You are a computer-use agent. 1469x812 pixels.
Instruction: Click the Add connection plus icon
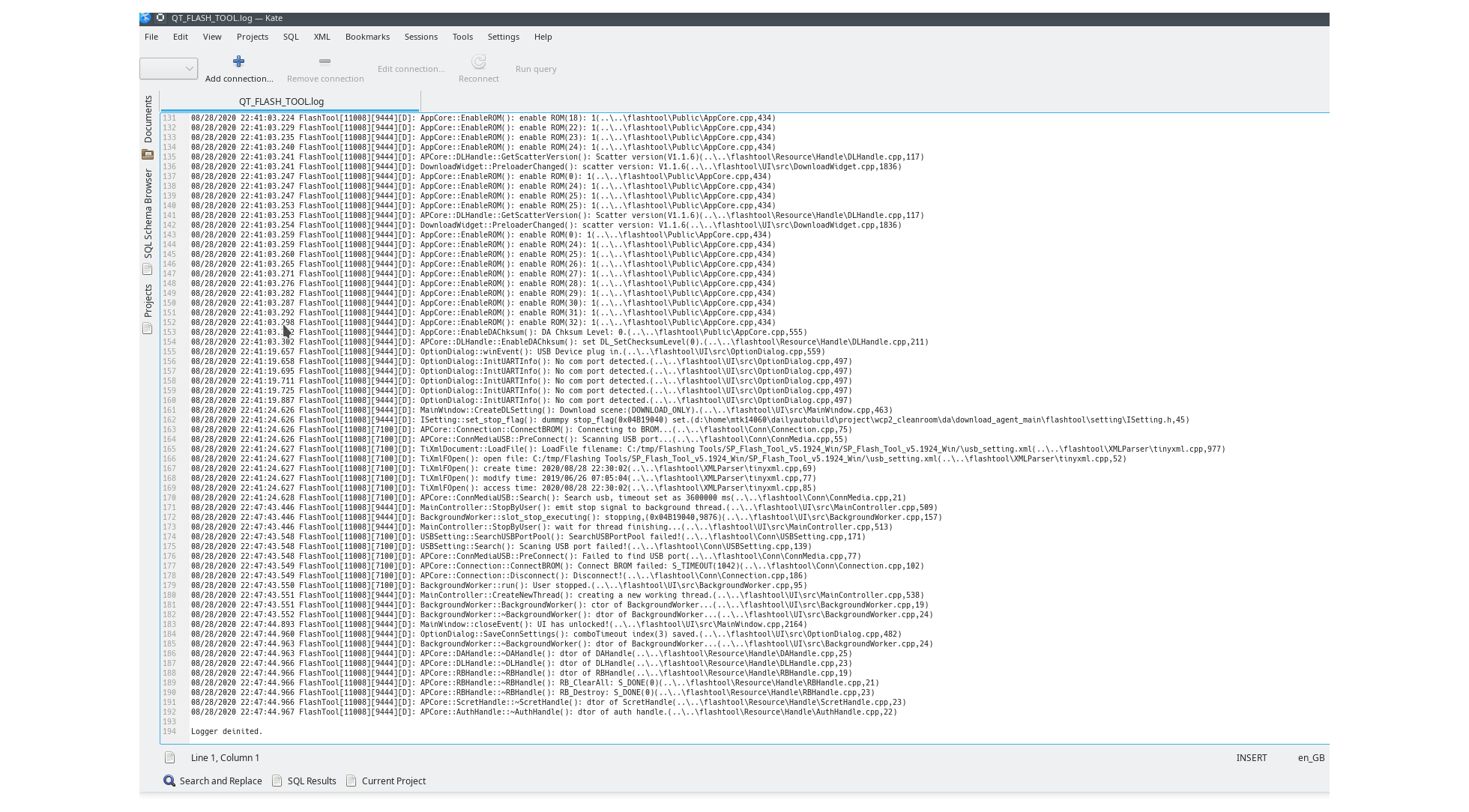tap(239, 61)
